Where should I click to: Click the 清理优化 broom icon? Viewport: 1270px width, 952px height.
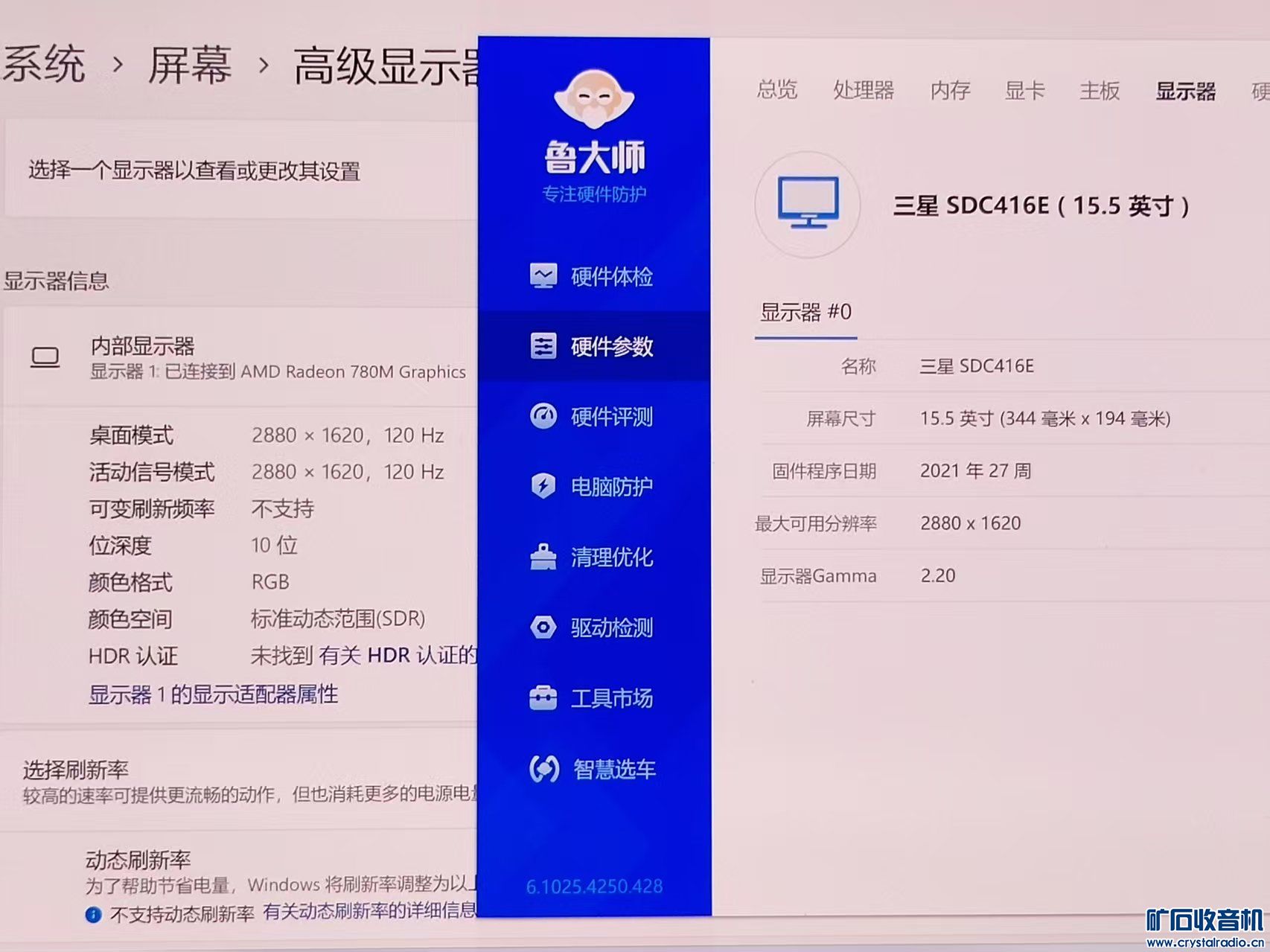pyautogui.click(x=543, y=556)
